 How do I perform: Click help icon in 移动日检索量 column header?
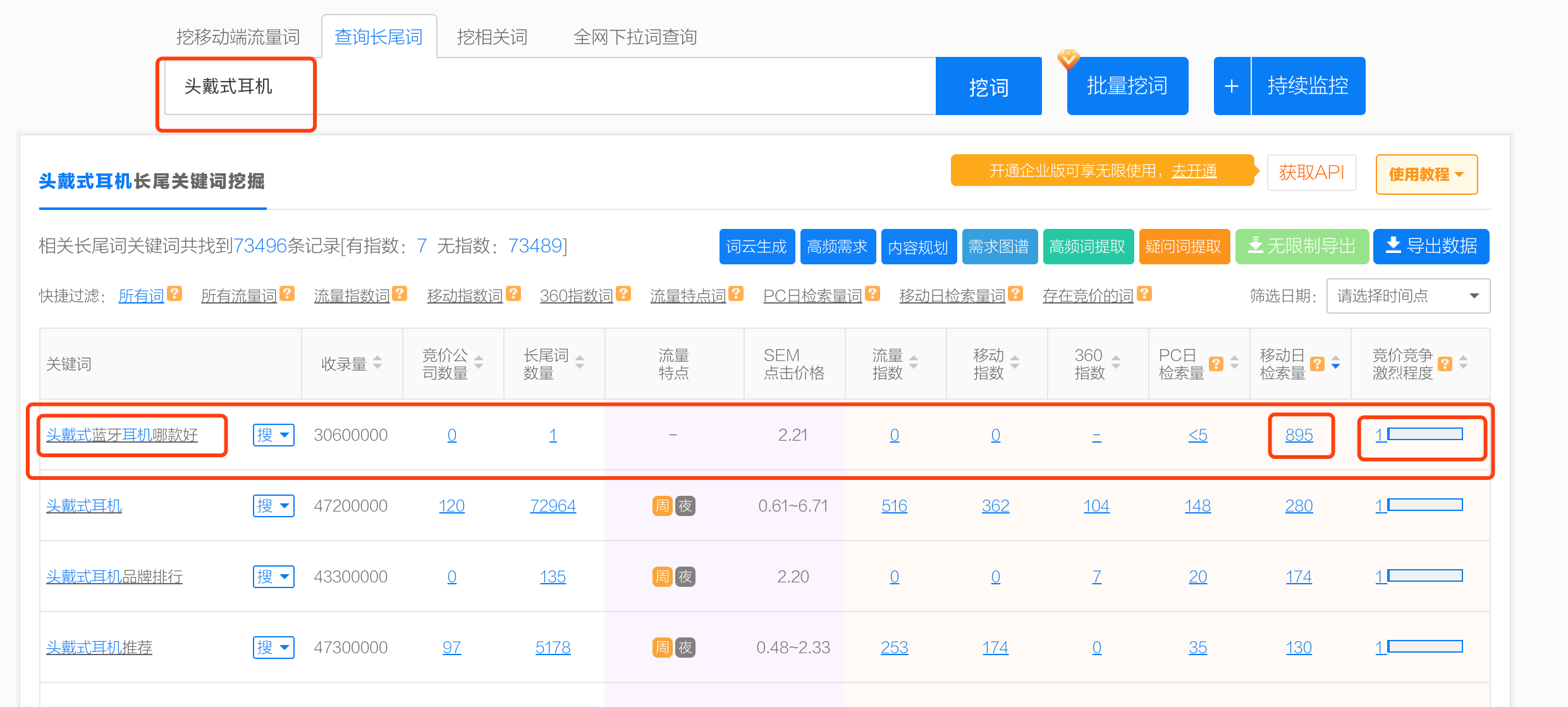click(1317, 364)
